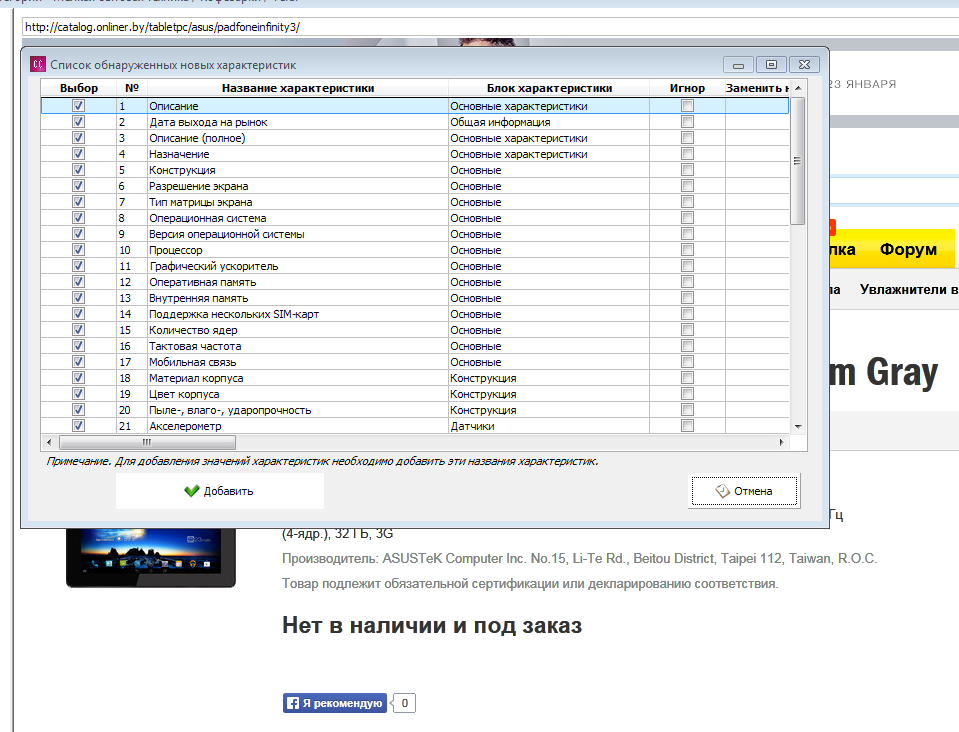The width and height of the screenshot is (959, 732).
Task: Click the № column header
Action: (x=131, y=88)
